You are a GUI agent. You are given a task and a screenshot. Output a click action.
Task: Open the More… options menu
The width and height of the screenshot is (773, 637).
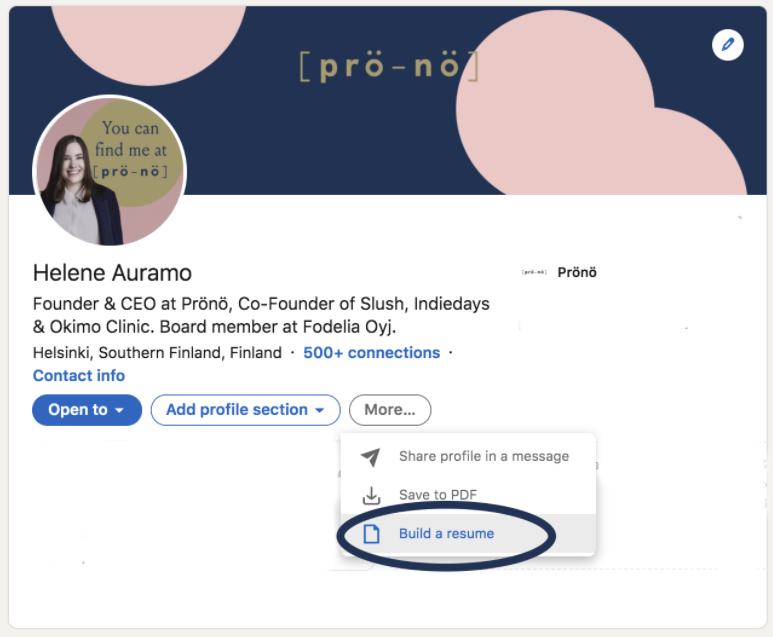tap(390, 410)
